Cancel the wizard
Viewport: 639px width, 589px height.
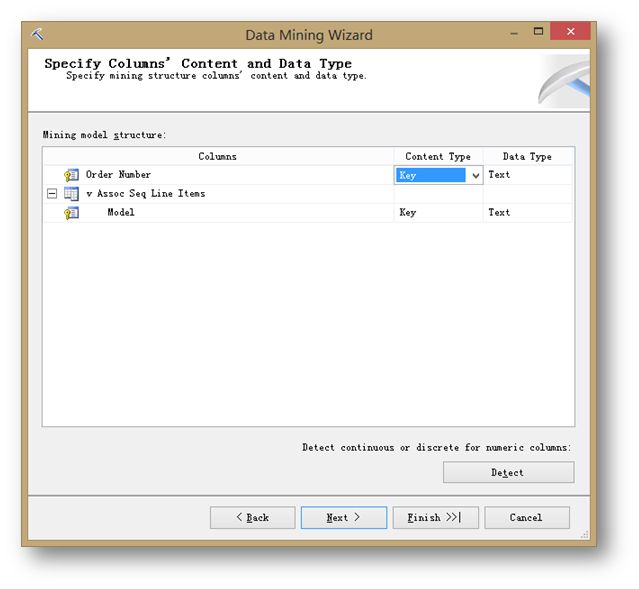[527, 518]
